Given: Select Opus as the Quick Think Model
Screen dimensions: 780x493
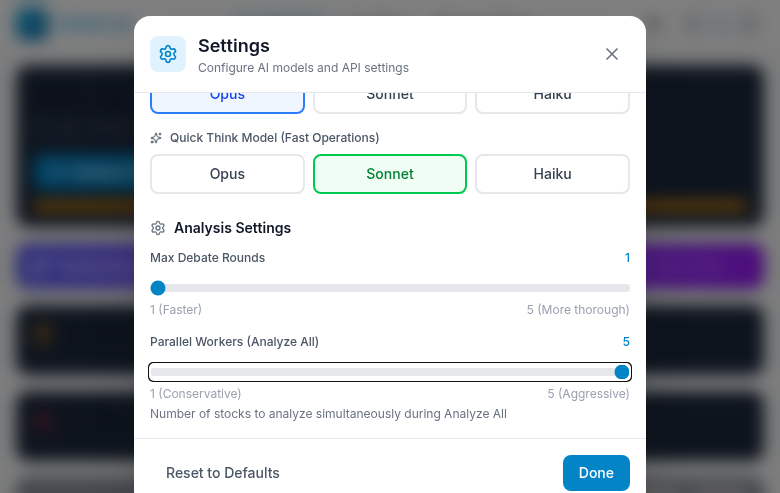Looking at the screenshot, I should [227, 173].
